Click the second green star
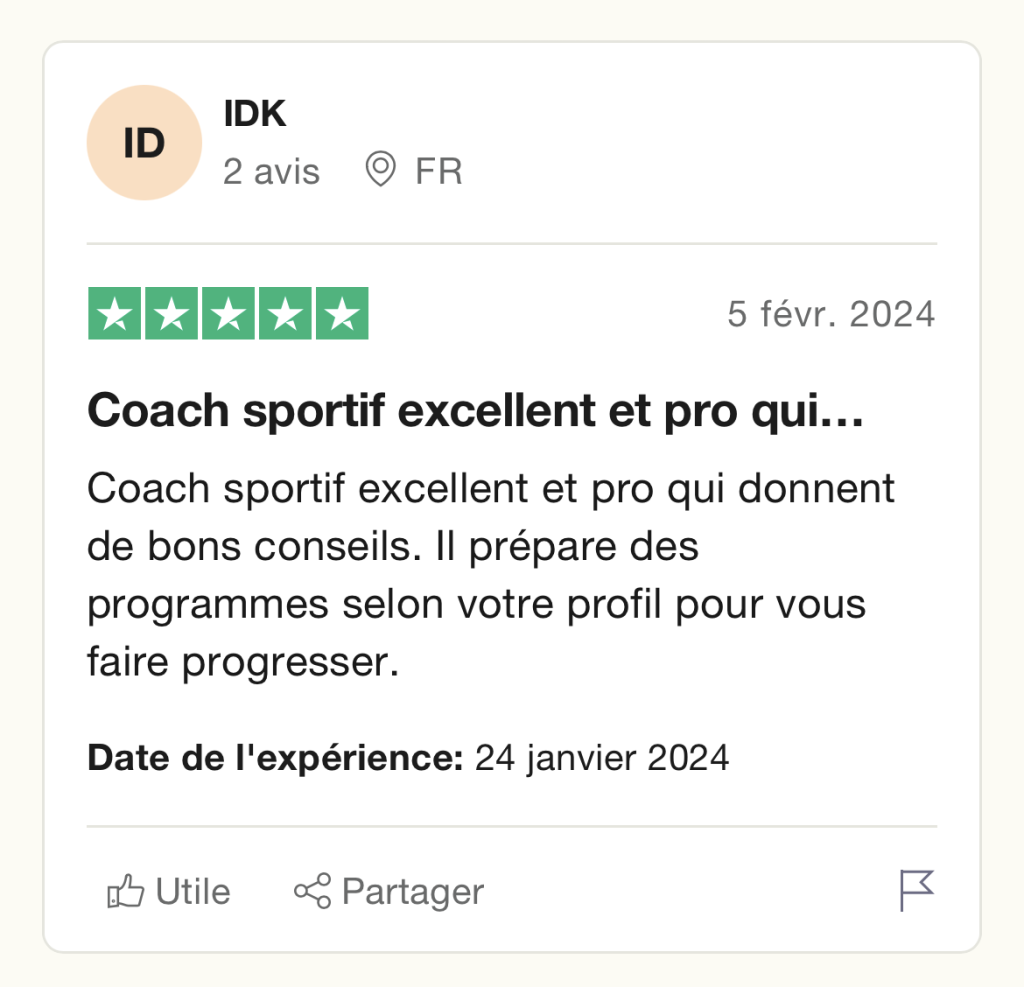1024x987 pixels. [x=171, y=314]
